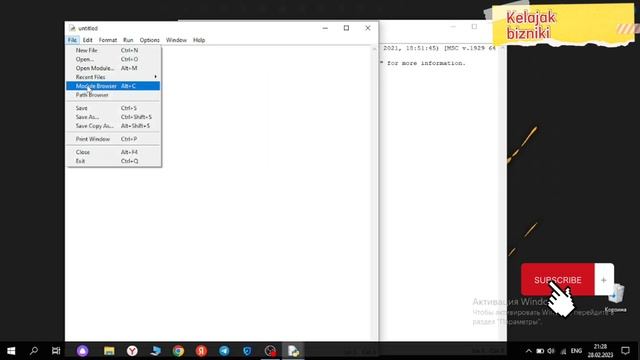Expand the Recent Files submenu

pyautogui.click(x=113, y=77)
